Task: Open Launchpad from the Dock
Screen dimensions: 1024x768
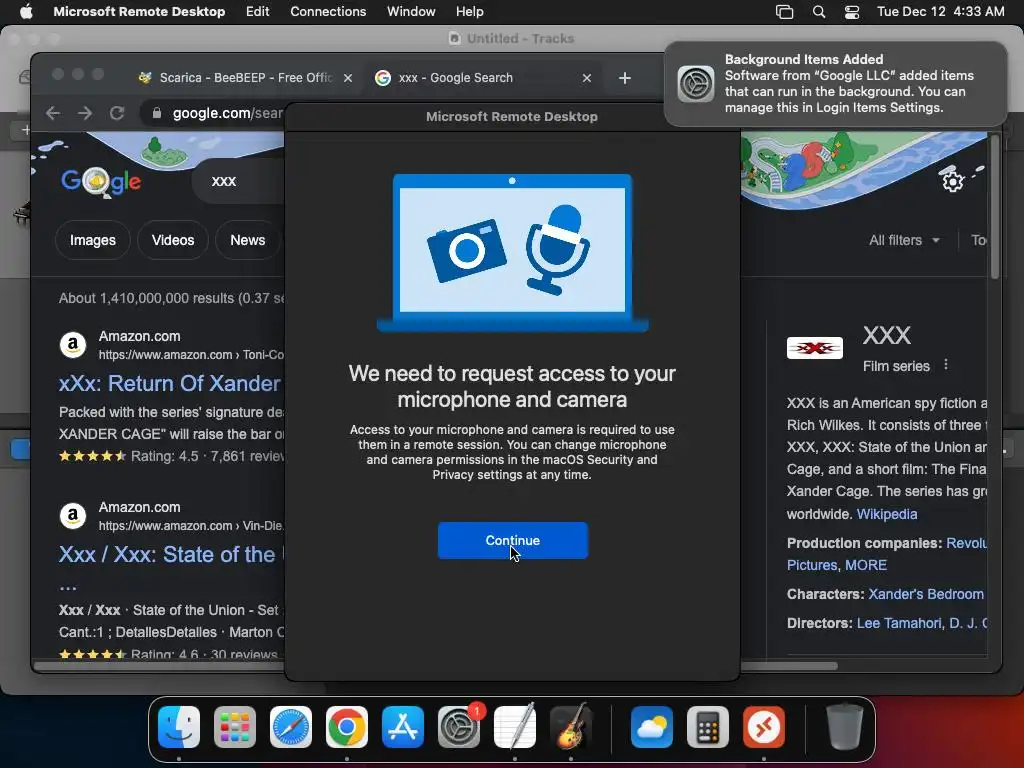Action: 235,727
